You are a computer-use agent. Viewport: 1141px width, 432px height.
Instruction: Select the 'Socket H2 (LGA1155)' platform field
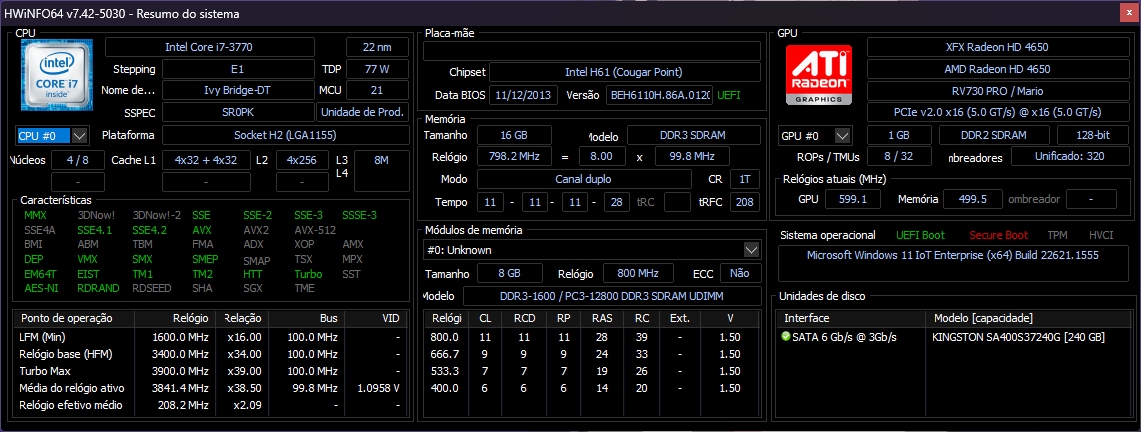coord(285,135)
